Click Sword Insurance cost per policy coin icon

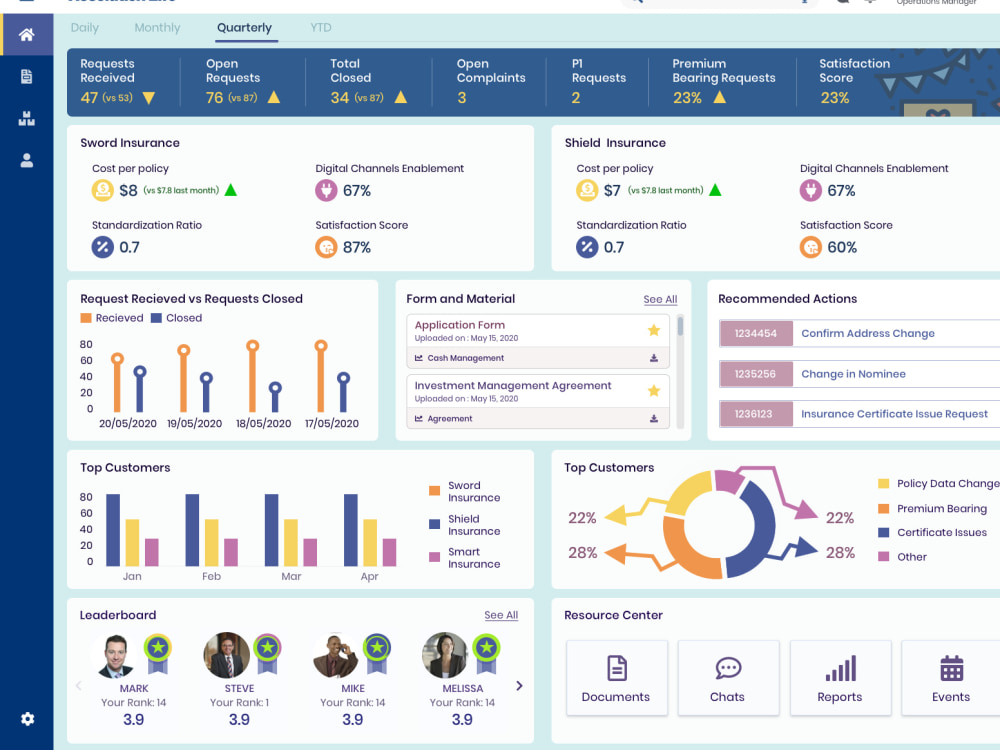pos(103,190)
